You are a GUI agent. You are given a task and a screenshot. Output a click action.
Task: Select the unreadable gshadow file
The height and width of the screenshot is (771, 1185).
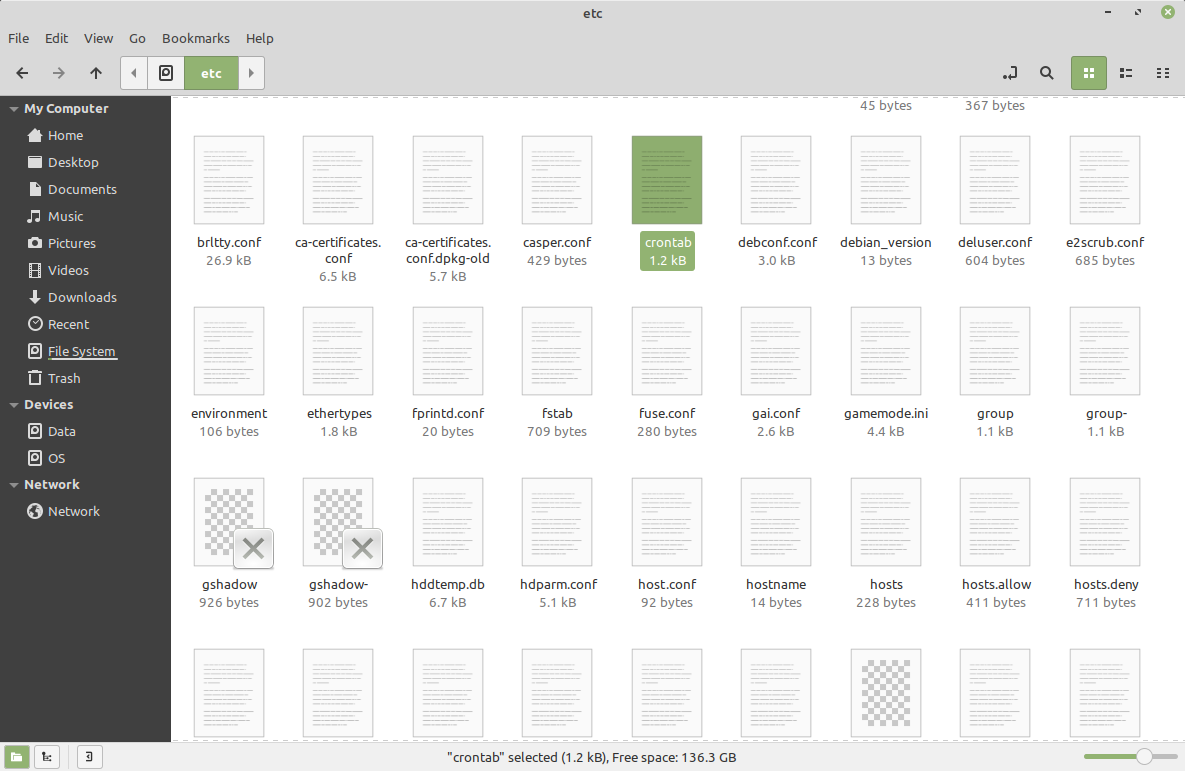point(229,522)
